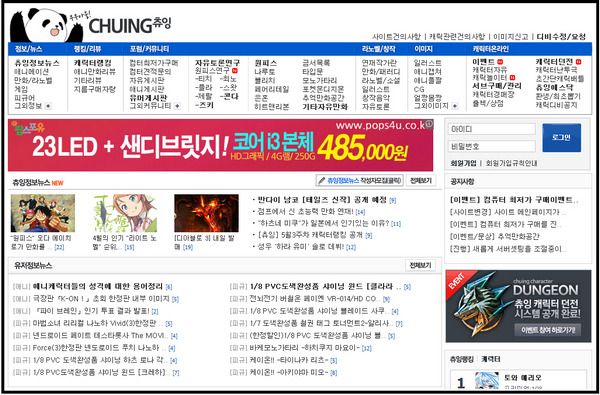Focus the 비밀번호 input field
Image resolution: width=600 pixels, height=395 pixels.
(x=492, y=146)
